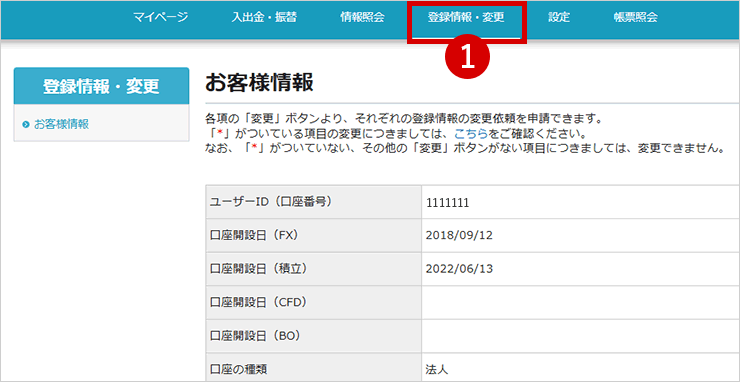Click the お客様情報 sidebar link

point(61,125)
